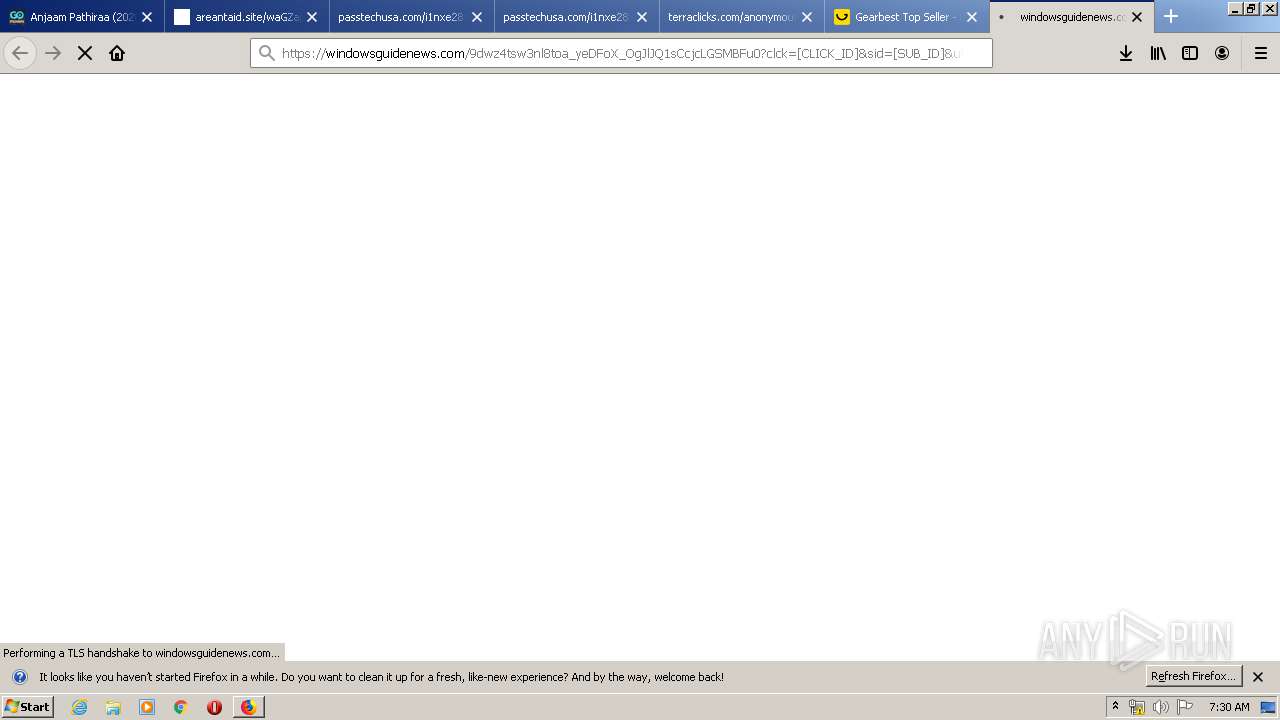This screenshot has height=720, width=1280.
Task: Click the 7:30 AM system clock
Action: [x=1229, y=707]
